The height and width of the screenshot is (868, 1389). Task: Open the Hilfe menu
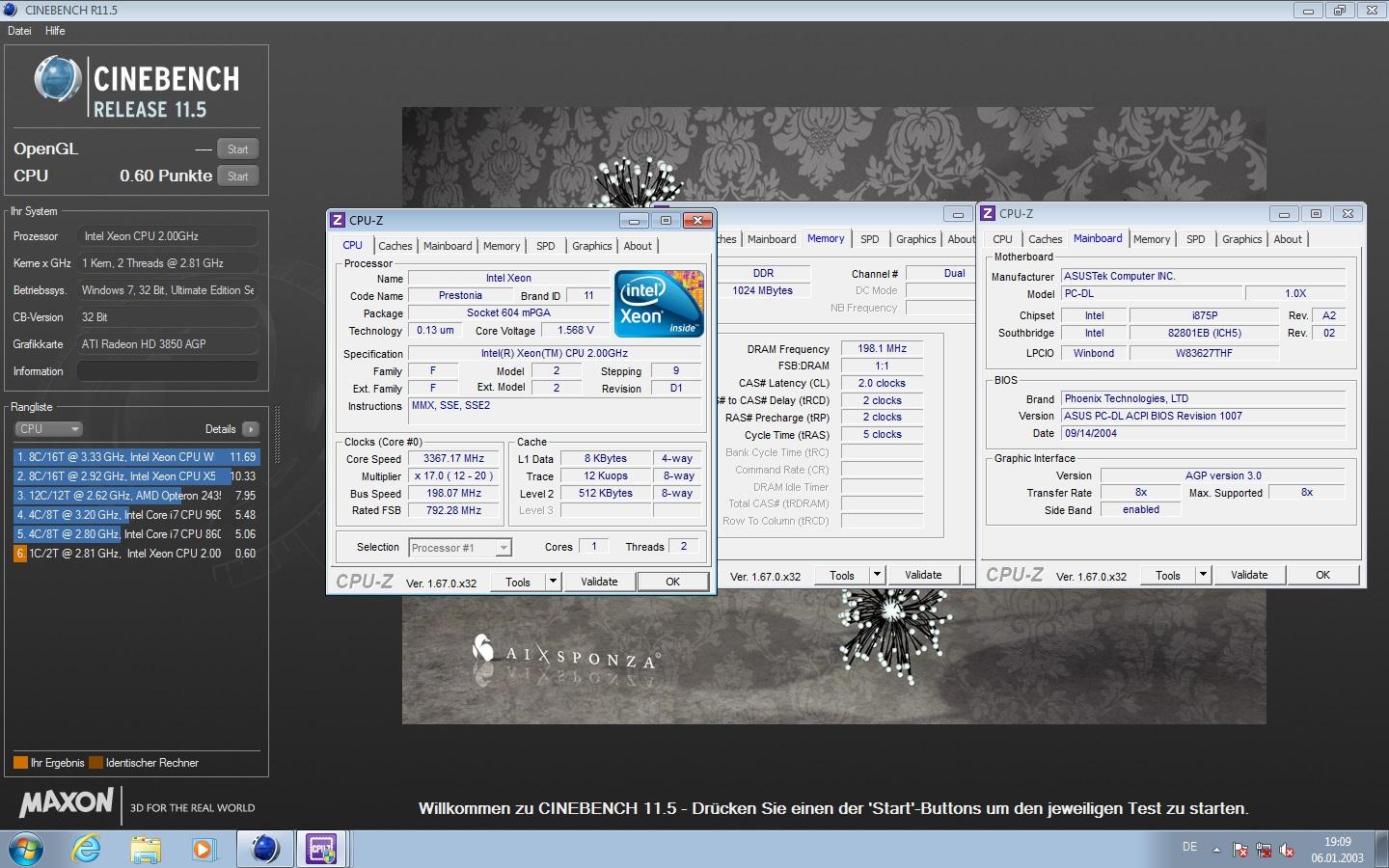[x=55, y=31]
